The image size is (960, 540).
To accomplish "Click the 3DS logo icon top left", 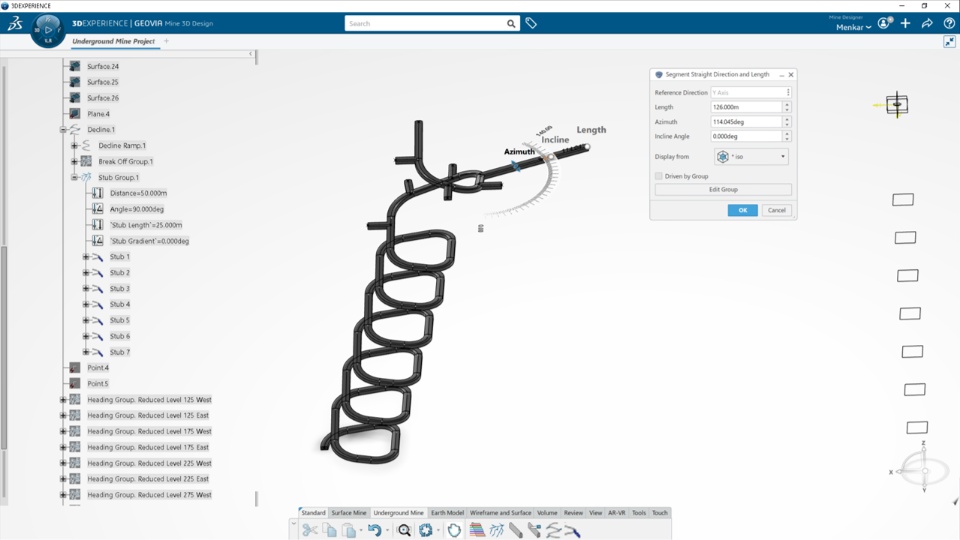I will point(15,23).
